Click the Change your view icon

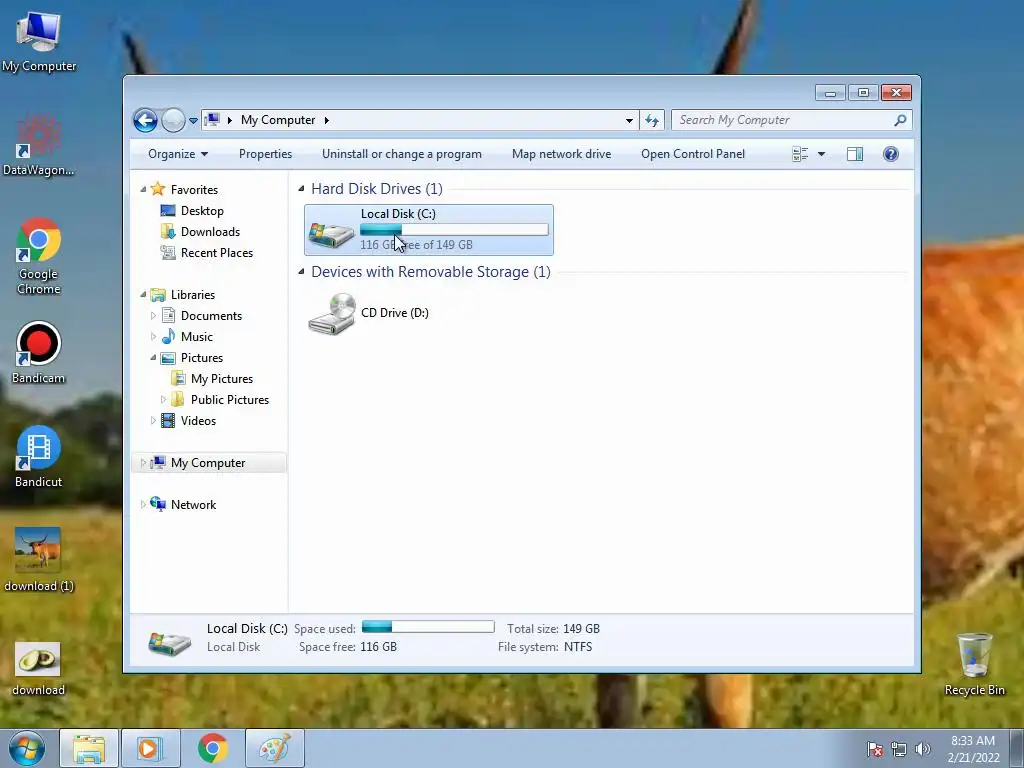[800, 154]
